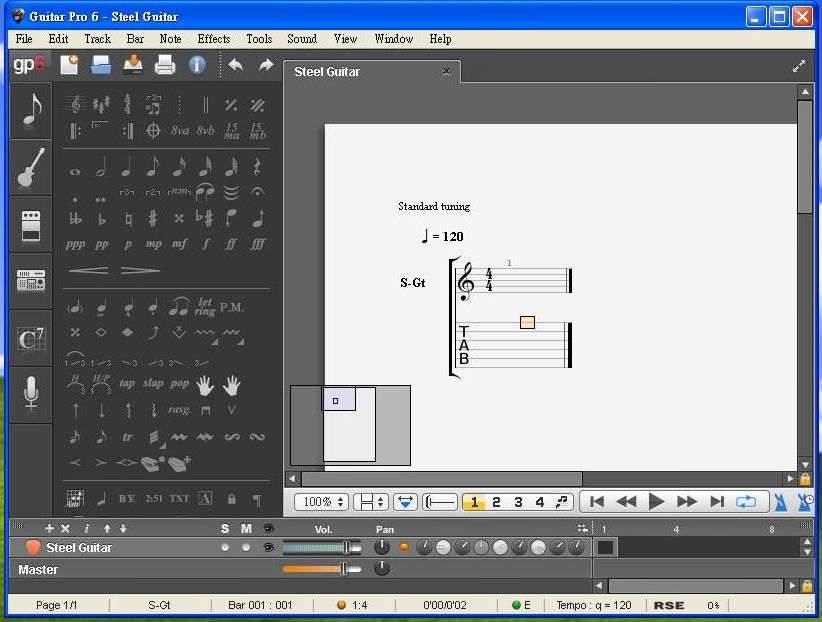Click rewind to previous bar
Image resolution: width=822 pixels, height=622 pixels.
(626, 502)
